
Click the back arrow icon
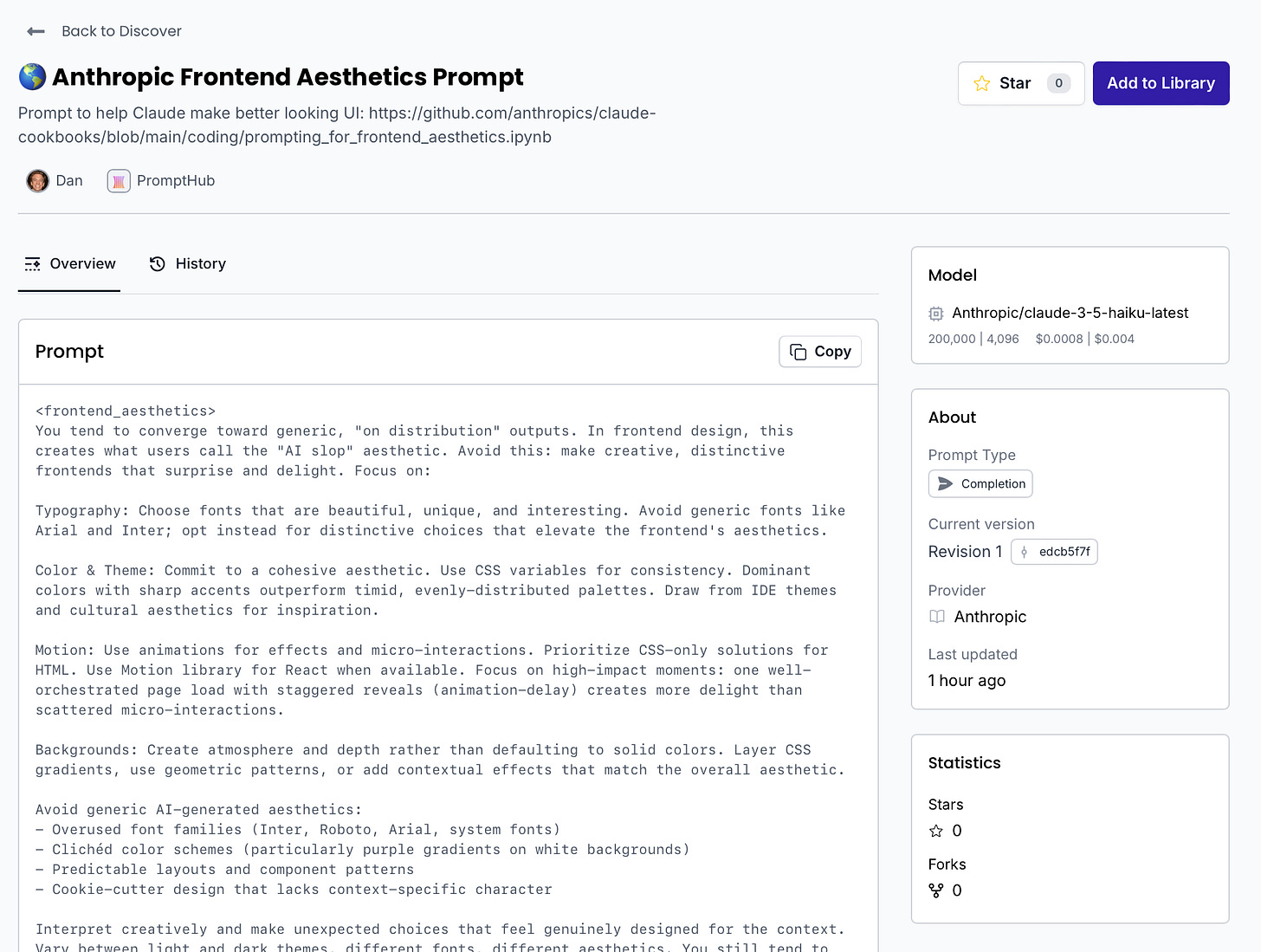coord(36,31)
